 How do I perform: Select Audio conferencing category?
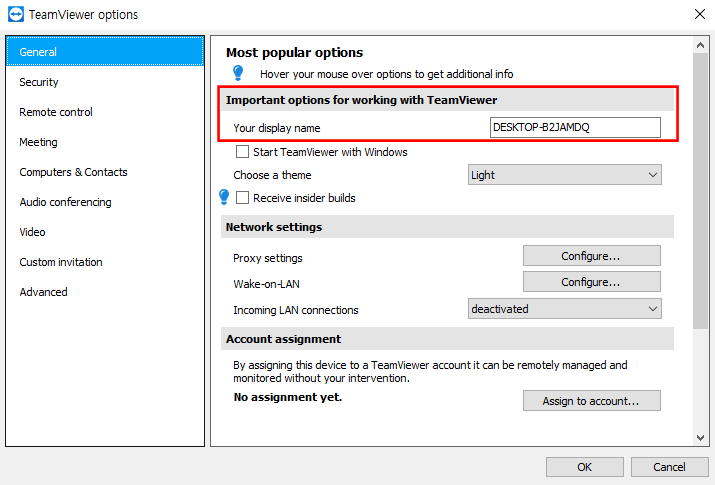tap(105, 202)
